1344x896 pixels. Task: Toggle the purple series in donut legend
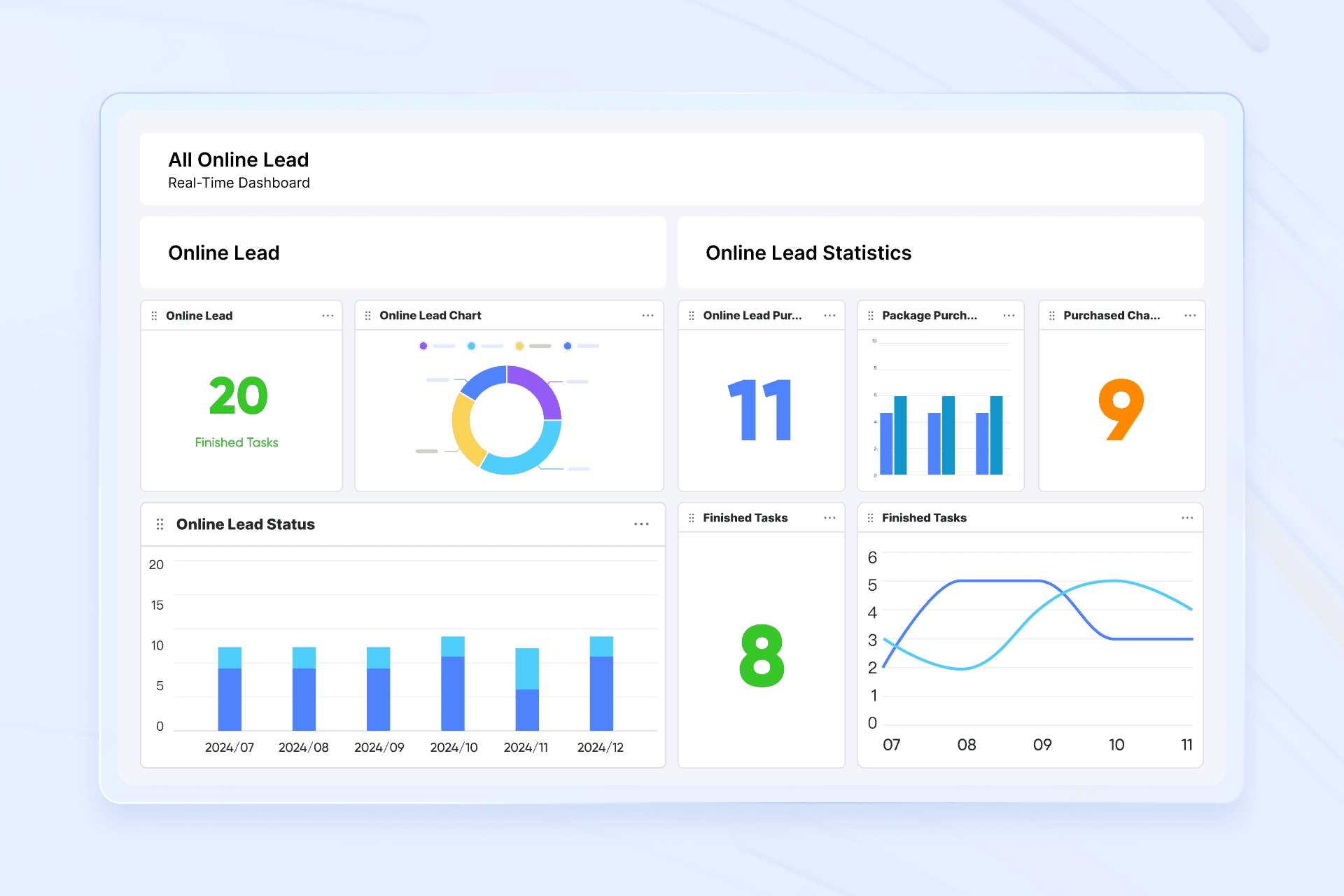423,346
